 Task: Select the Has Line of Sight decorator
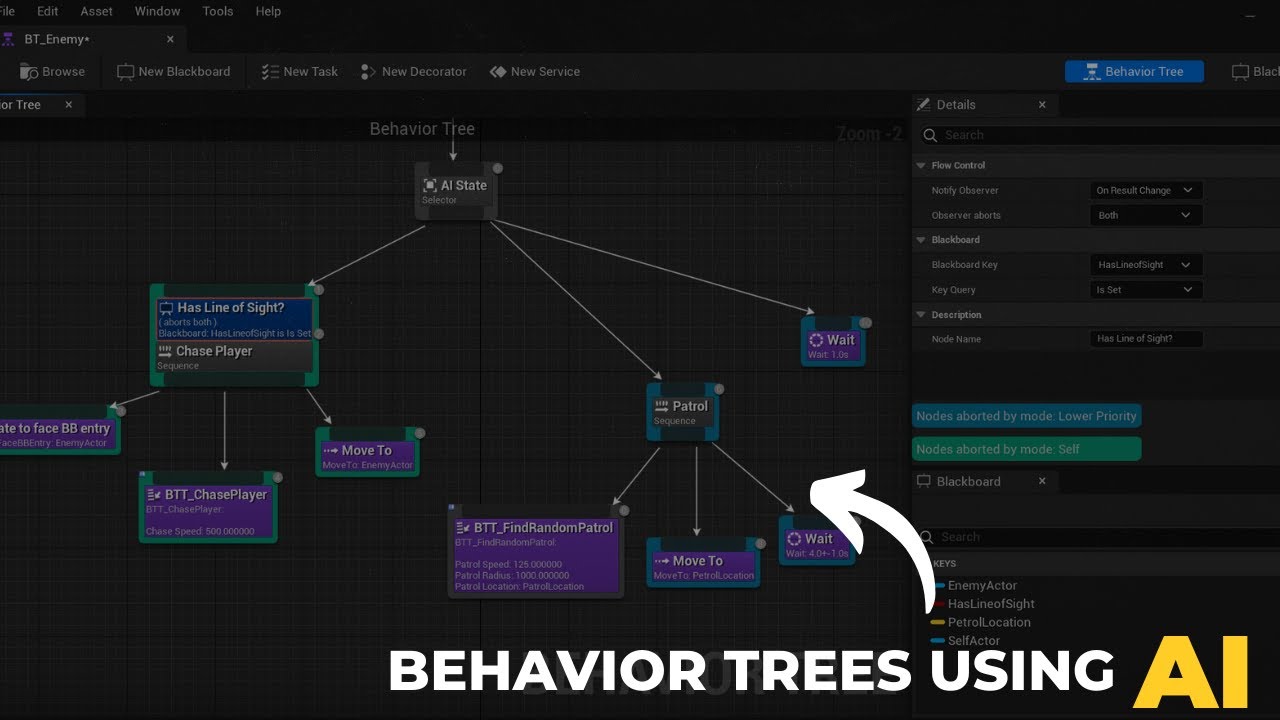(234, 319)
